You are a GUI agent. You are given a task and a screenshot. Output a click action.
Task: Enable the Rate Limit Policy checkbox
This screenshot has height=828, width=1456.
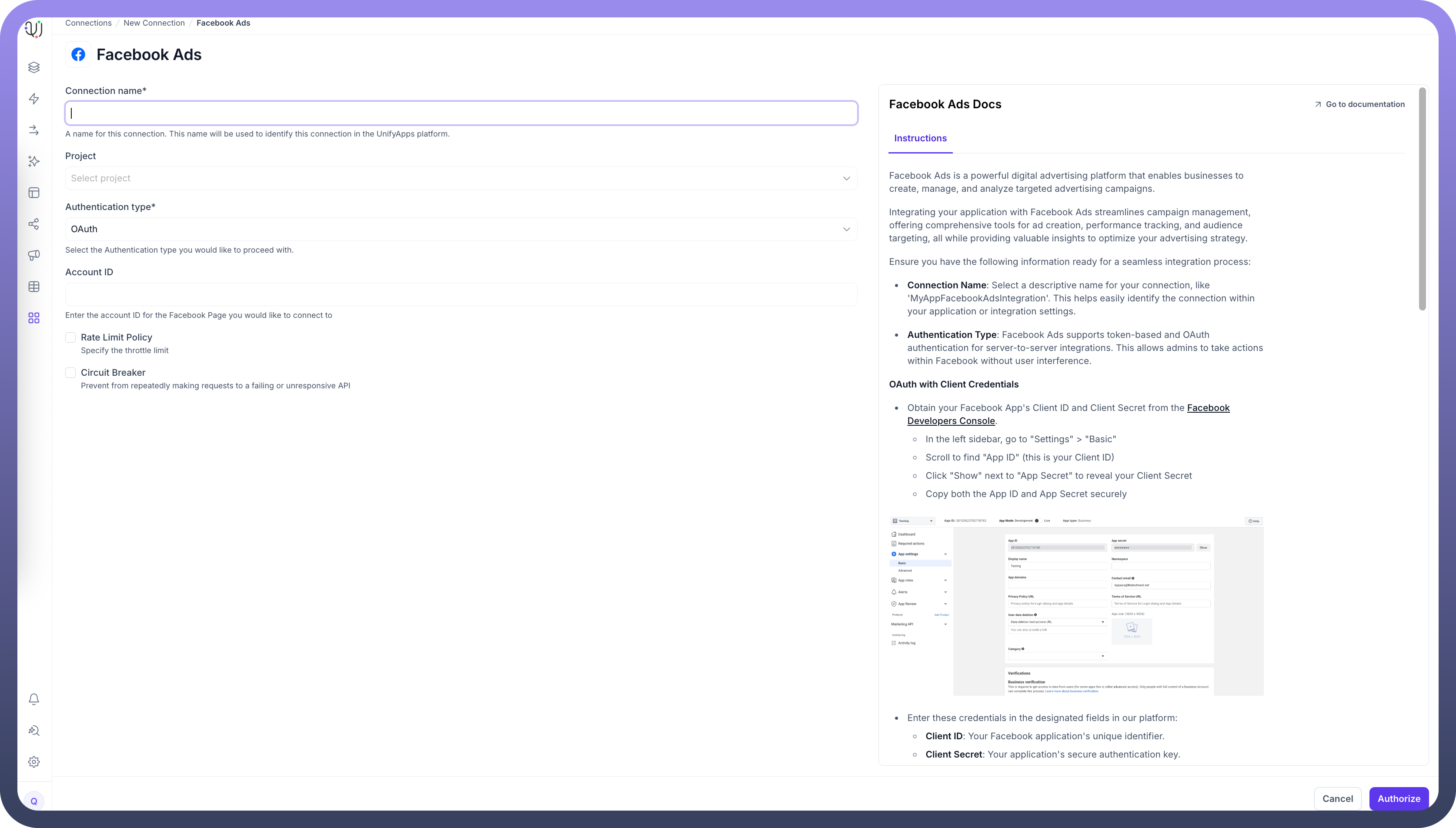tap(70, 338)
